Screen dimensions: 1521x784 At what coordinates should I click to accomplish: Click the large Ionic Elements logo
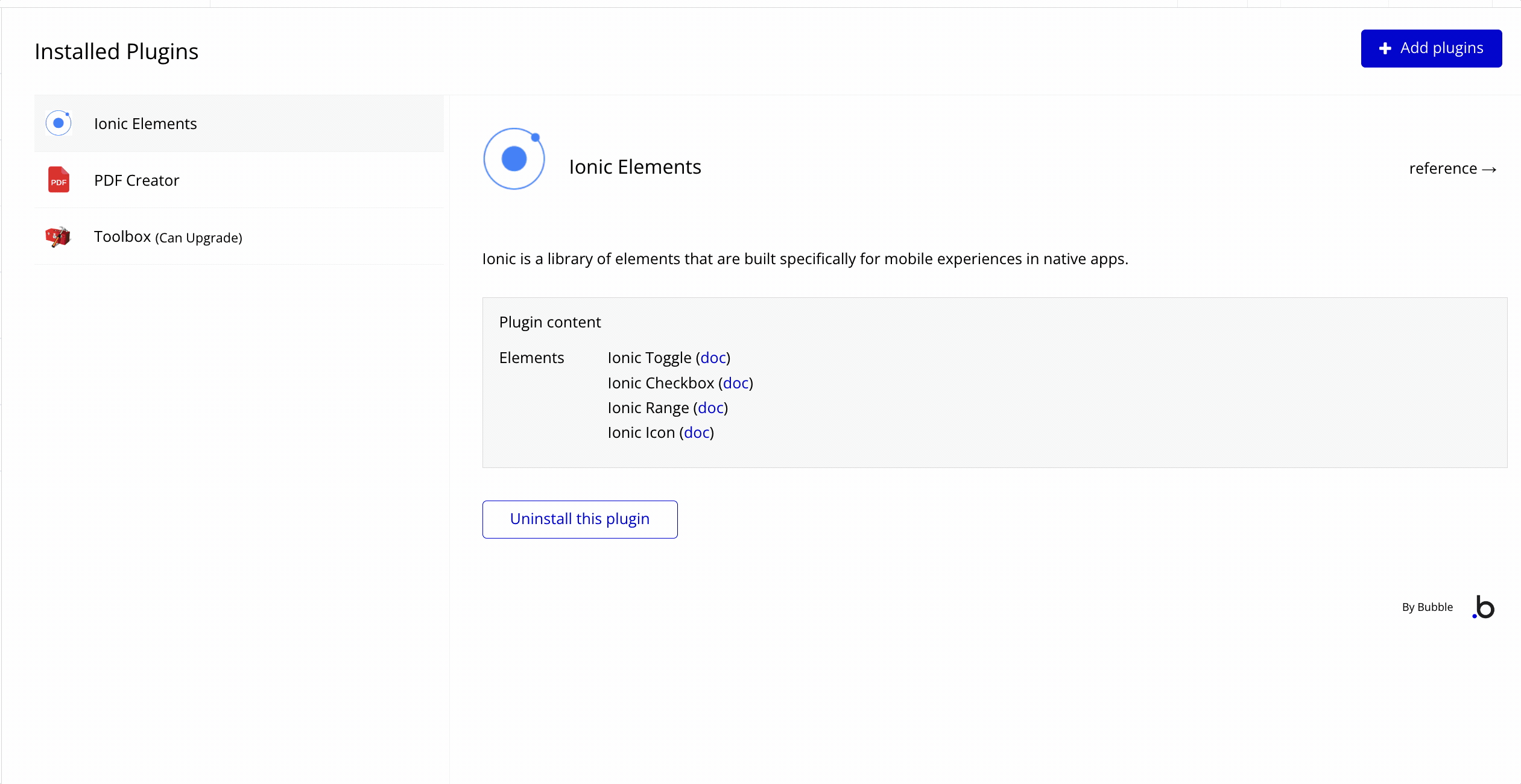[514, 159]
